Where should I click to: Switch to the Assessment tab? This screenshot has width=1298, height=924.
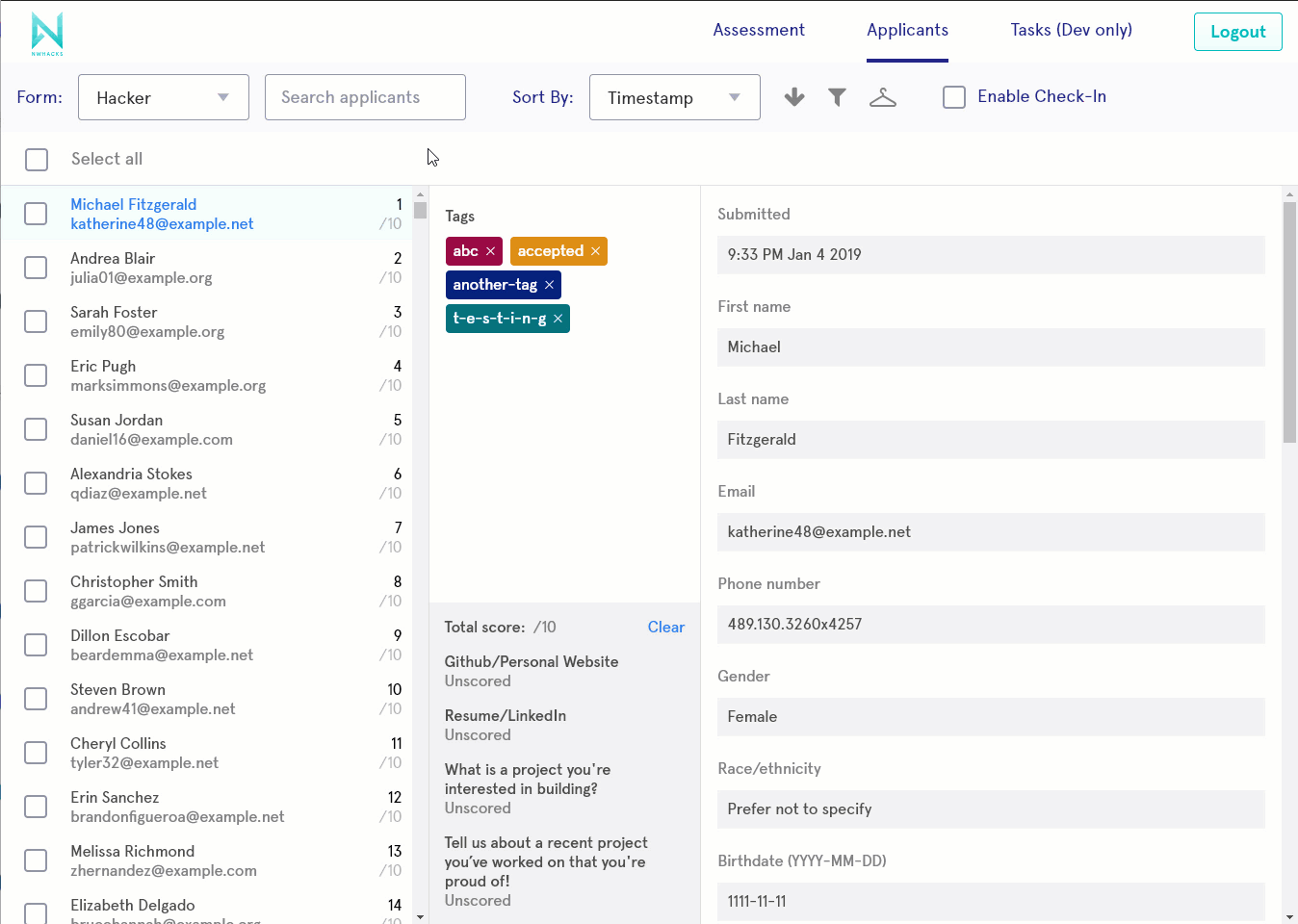759,30
